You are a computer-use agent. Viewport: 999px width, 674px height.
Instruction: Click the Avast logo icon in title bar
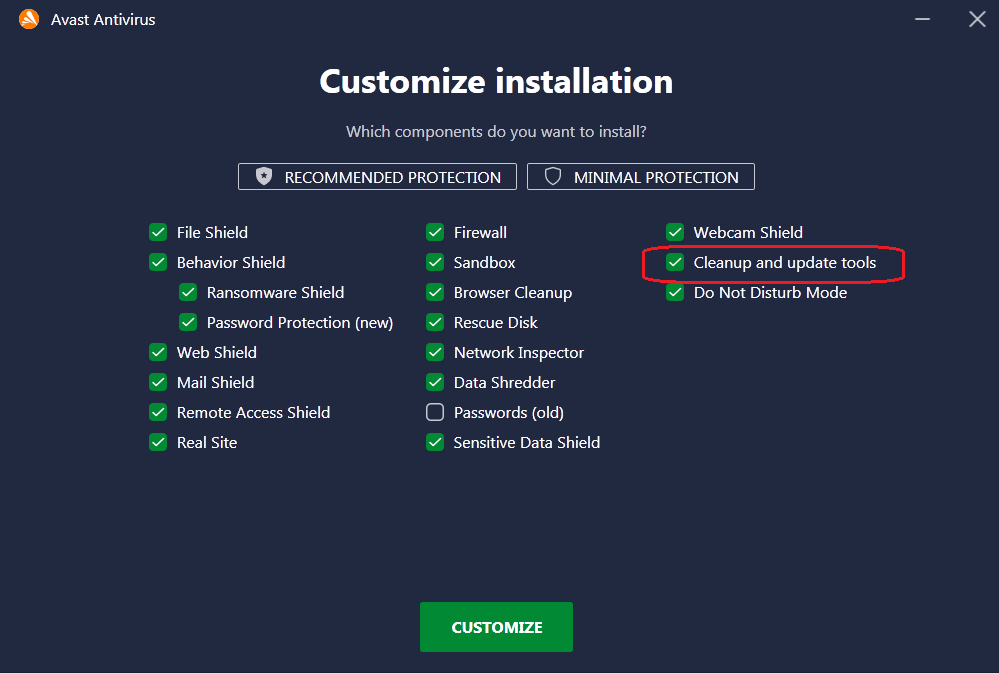click(29, 19)
